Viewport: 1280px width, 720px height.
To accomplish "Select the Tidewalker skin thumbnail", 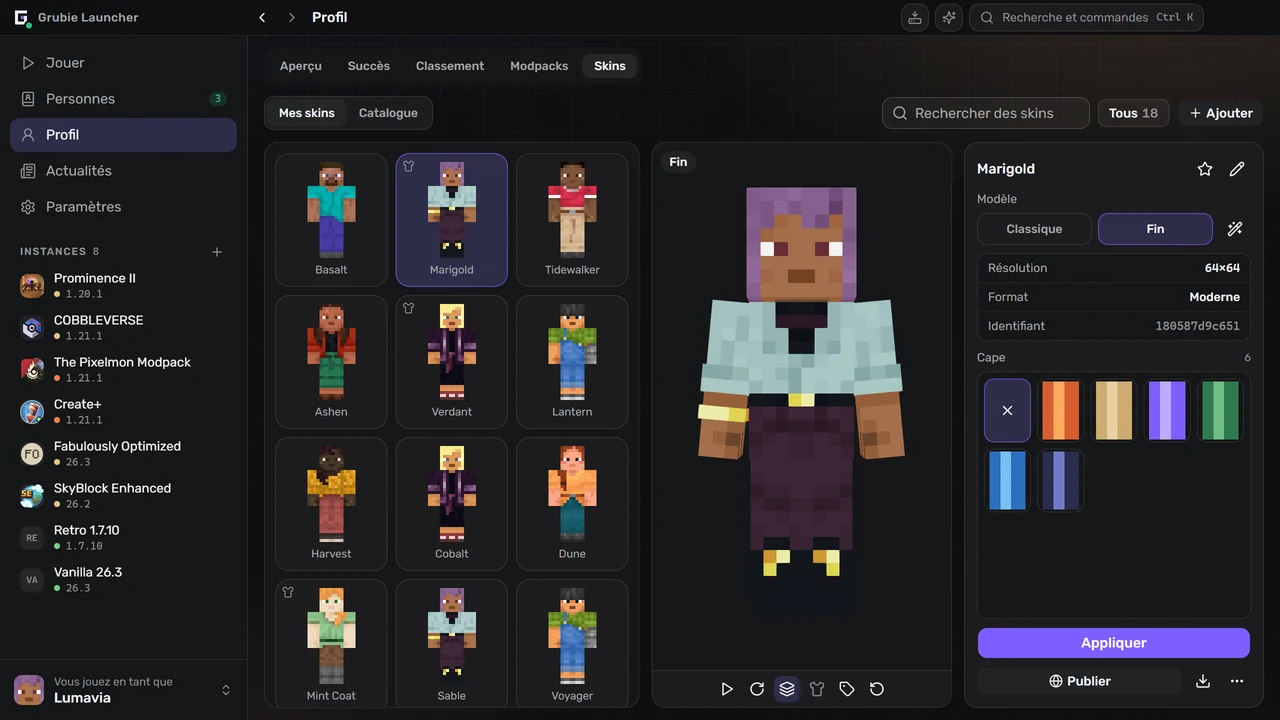I will 572,220.
